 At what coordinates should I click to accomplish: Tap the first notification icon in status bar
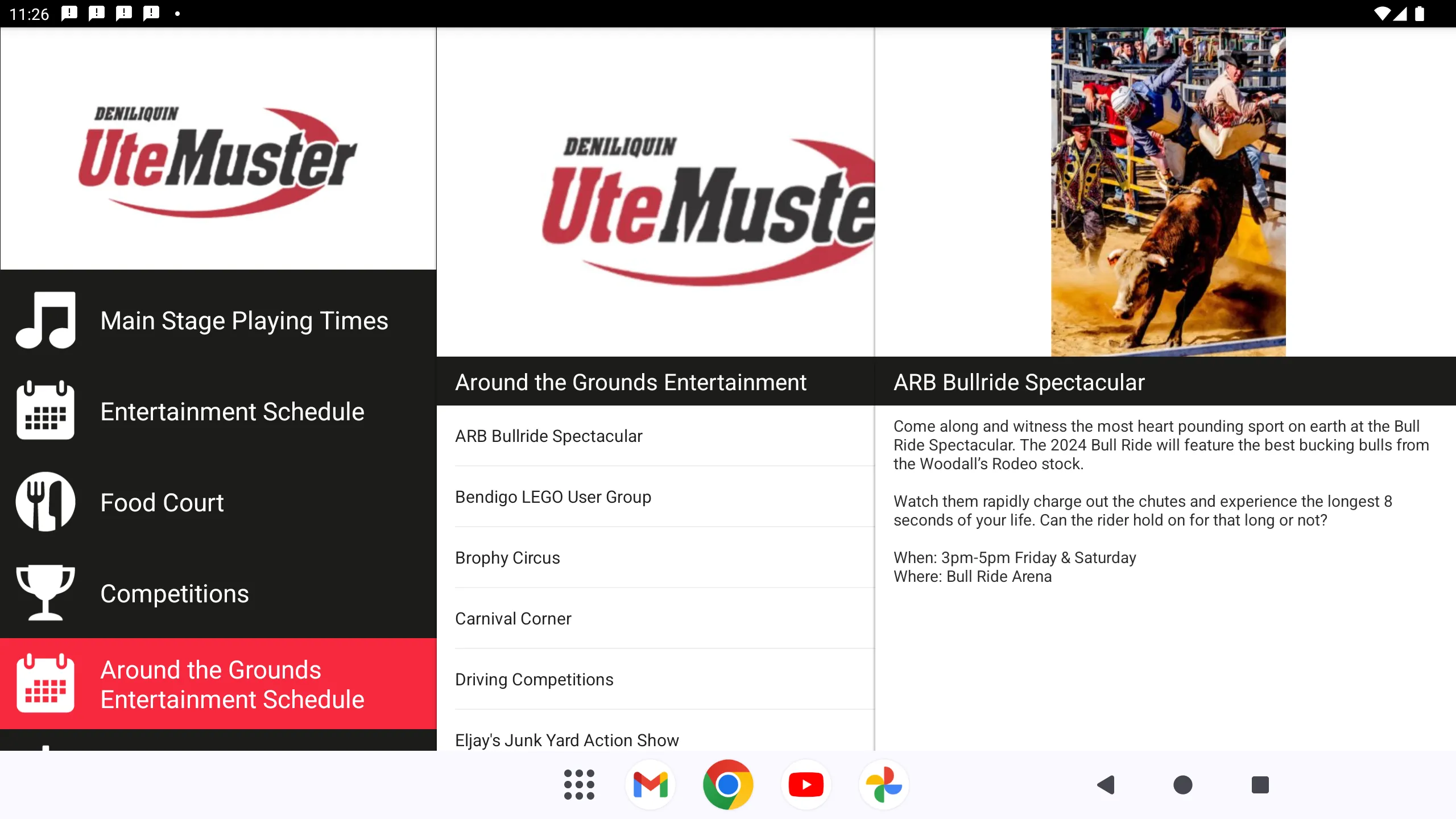pos(69,13)
